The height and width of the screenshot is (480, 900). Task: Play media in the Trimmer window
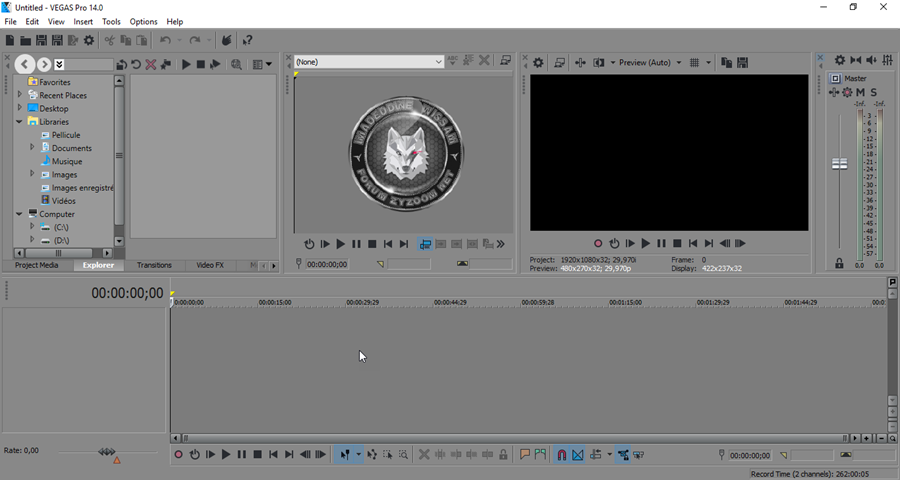click(x=340, y=244)
